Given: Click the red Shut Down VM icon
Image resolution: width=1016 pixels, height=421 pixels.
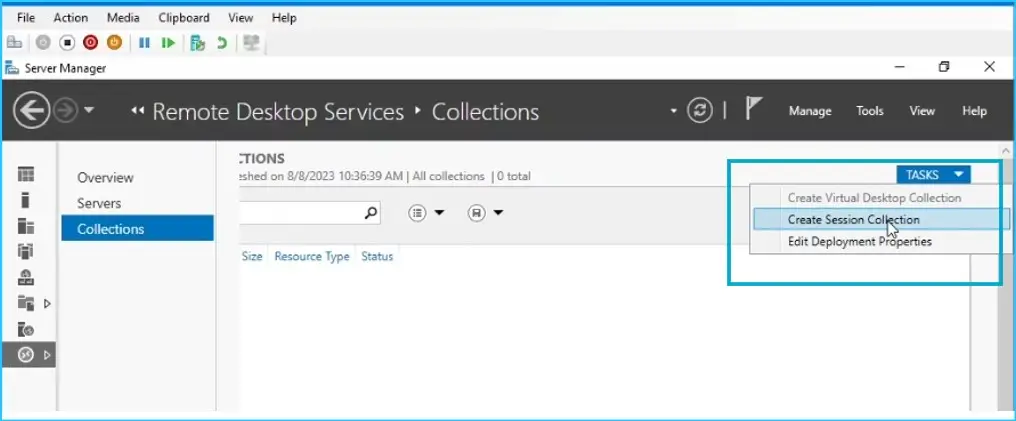Looking at the screenshot, I should [x=91, y=43].
